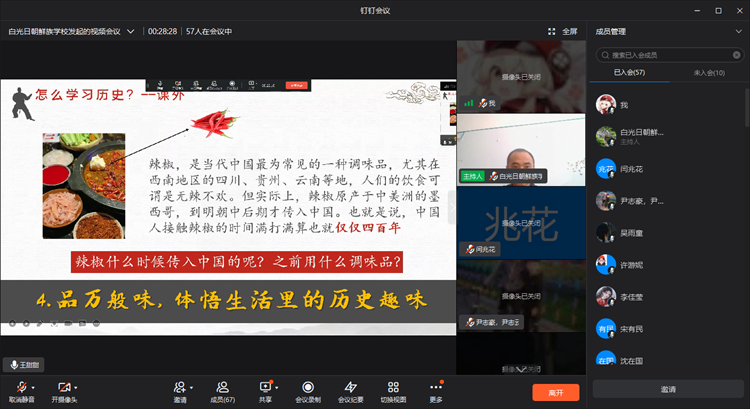Click 切换视图 switch view icon
This screenshot has width=750, height=409.
point(393,386)
